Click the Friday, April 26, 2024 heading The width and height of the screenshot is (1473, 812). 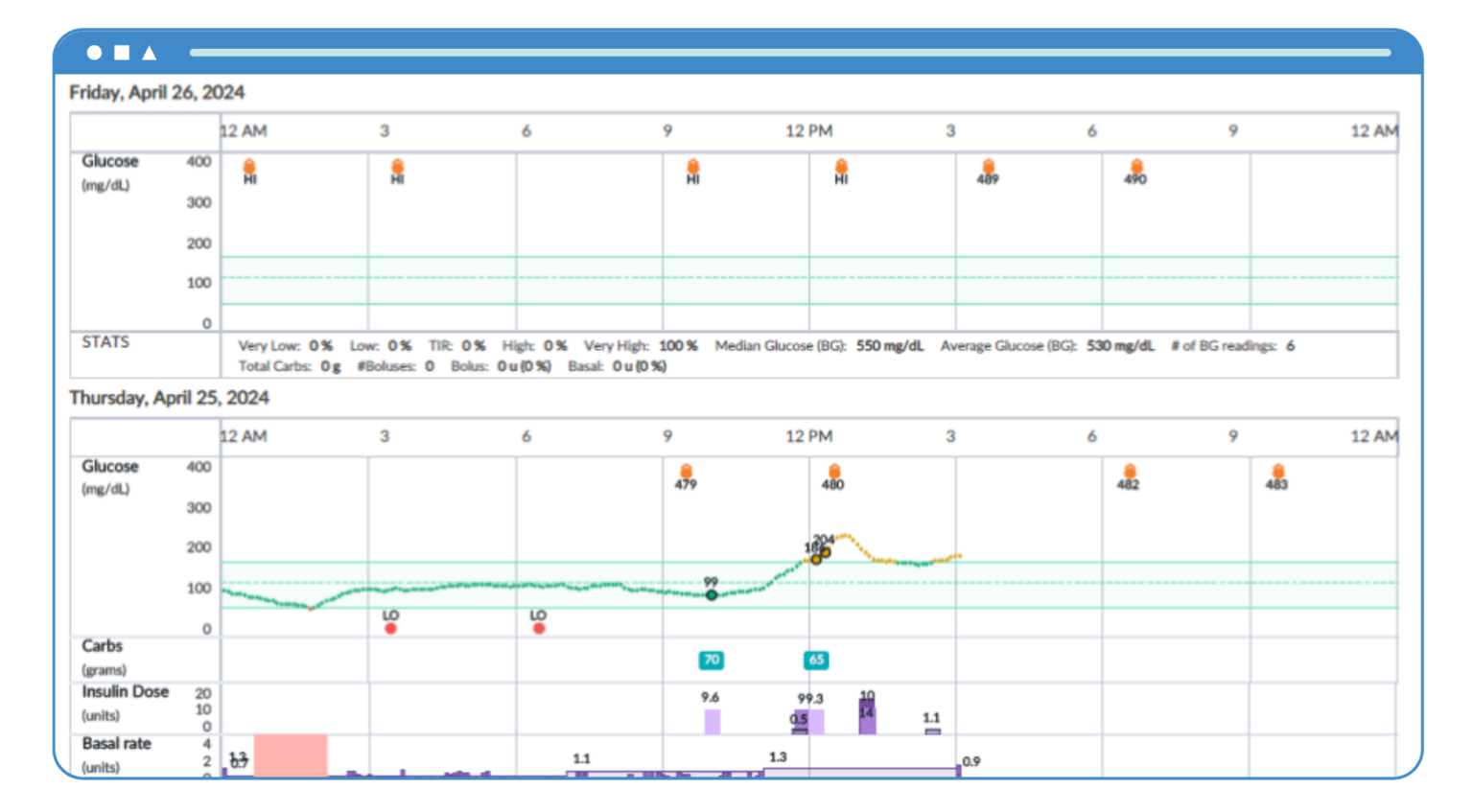coord(157,92)
